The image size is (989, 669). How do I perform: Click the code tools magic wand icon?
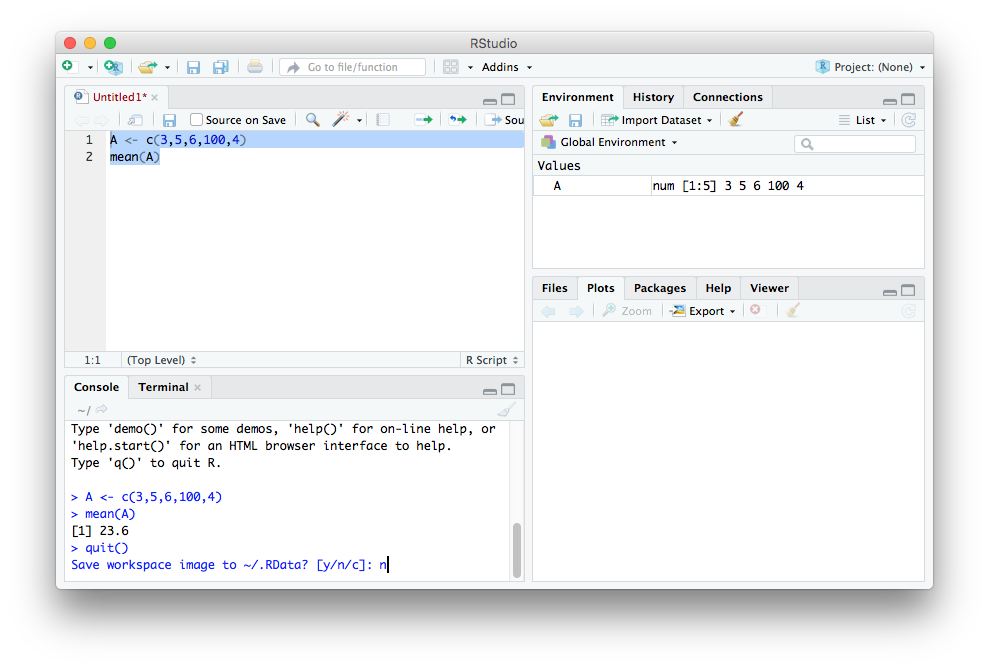[340, 119]
